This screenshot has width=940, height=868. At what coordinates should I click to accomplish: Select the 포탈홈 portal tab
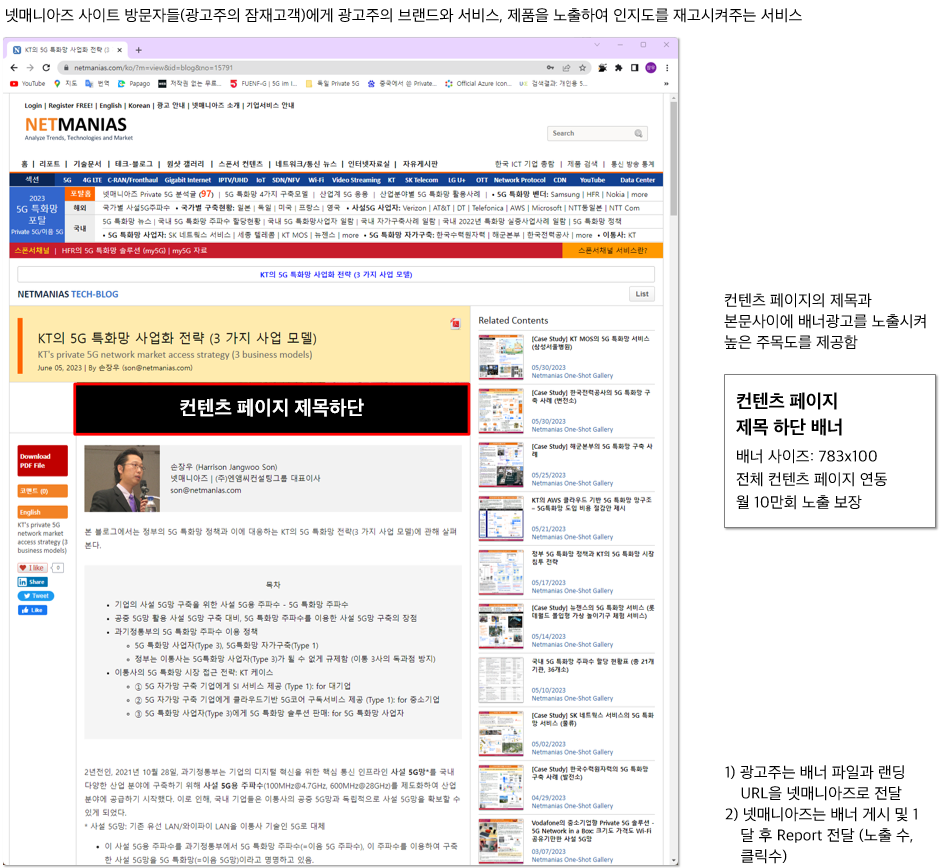(x=80, y=194)
